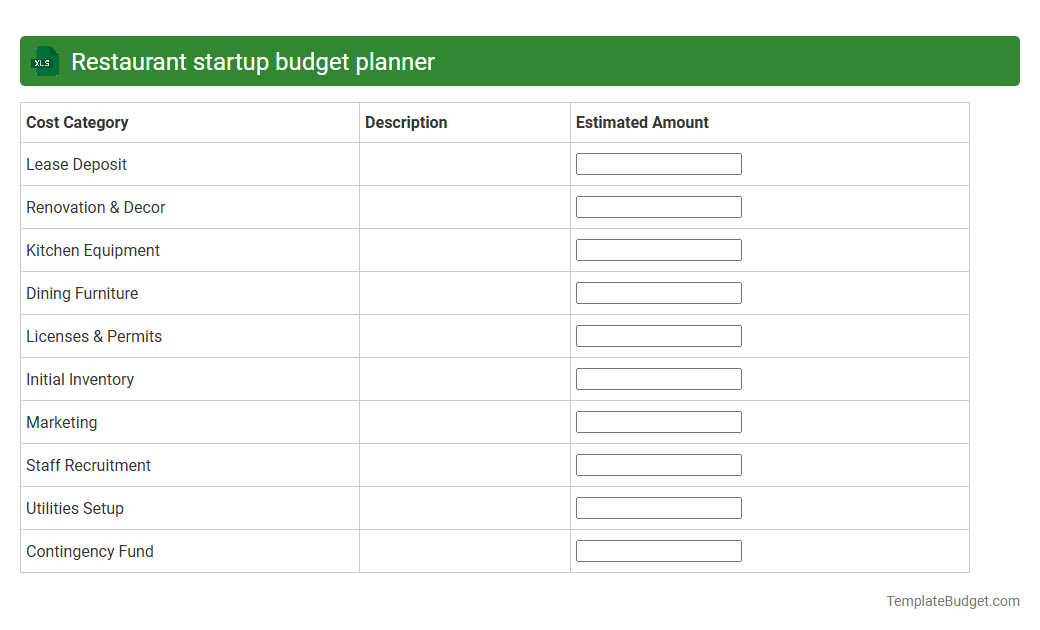Select the Kitchen Equipment estimated amount box
Viewport: 1040px width, 630px height.
pos(658,249)
